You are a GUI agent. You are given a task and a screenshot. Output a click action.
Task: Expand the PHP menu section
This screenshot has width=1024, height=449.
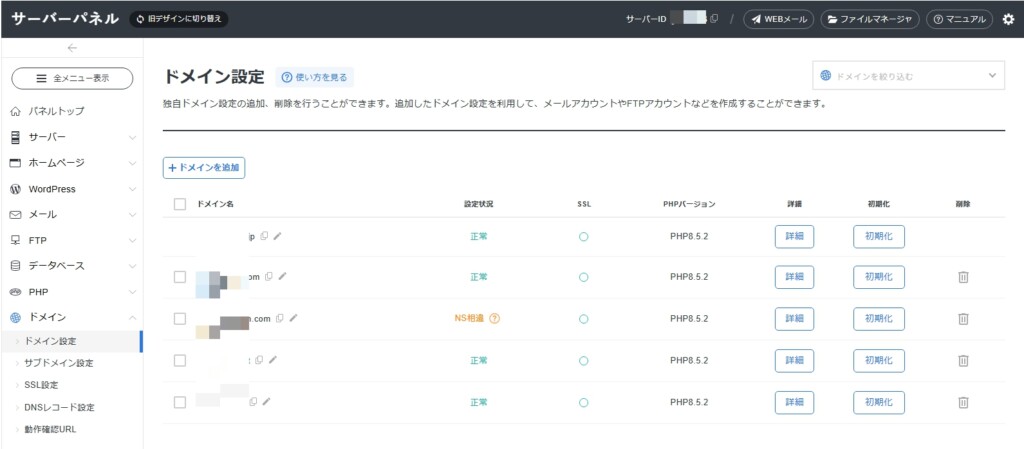[x=72, y=291]
